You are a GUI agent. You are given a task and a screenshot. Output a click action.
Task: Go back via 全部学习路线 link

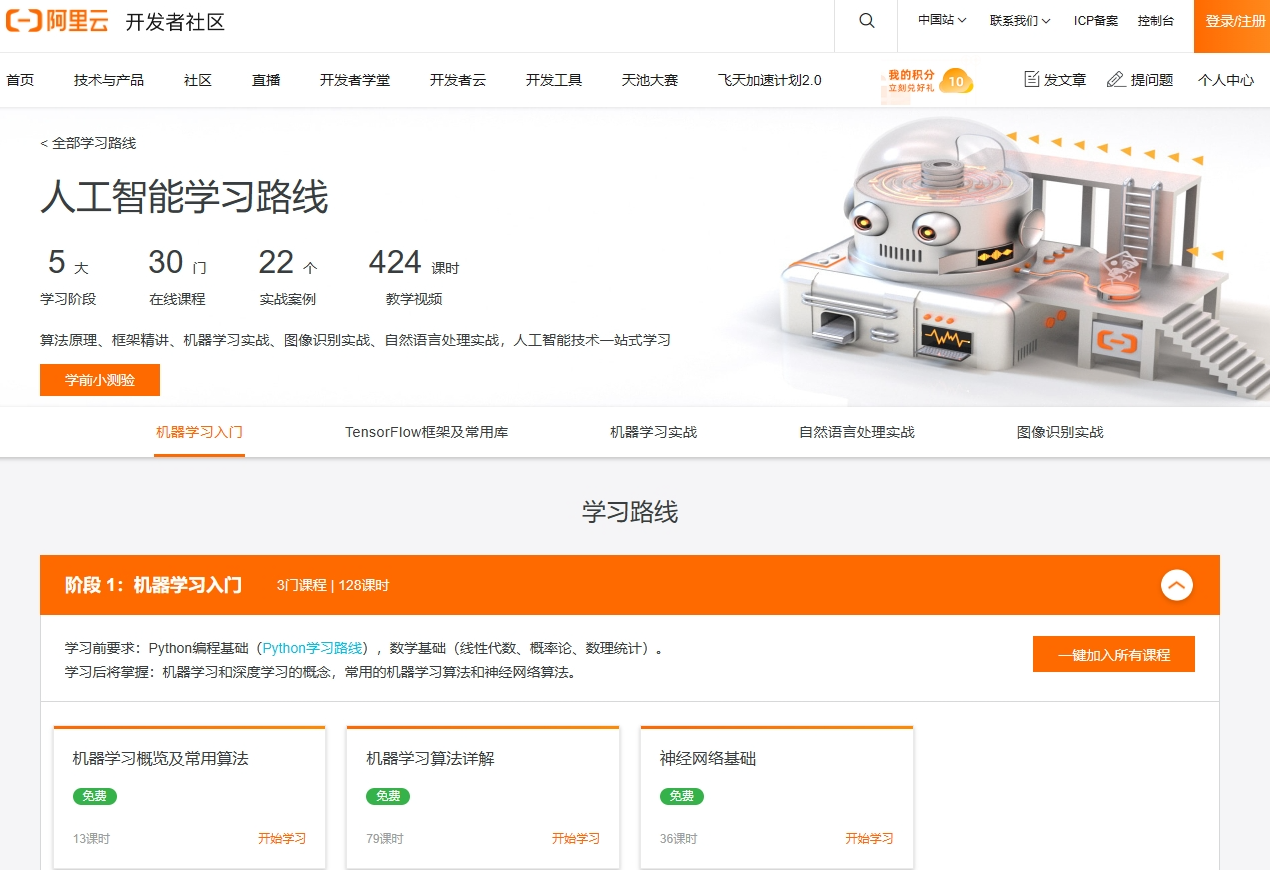(x=88, y=143)
